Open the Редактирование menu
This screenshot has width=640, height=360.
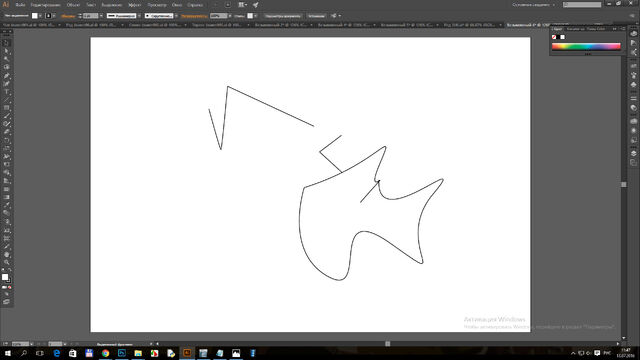(x=45, y=5)
